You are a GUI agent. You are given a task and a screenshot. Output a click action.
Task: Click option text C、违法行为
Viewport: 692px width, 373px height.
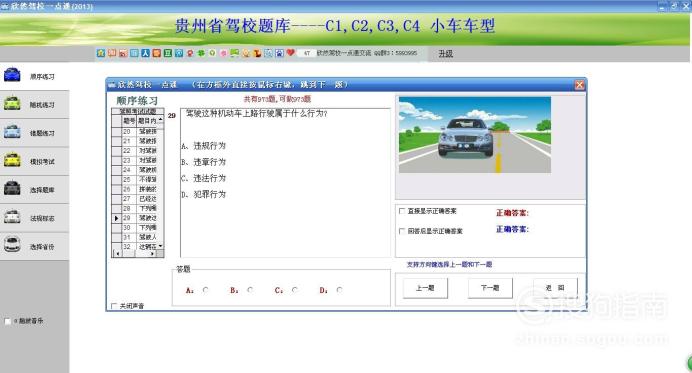pos(203,178)
